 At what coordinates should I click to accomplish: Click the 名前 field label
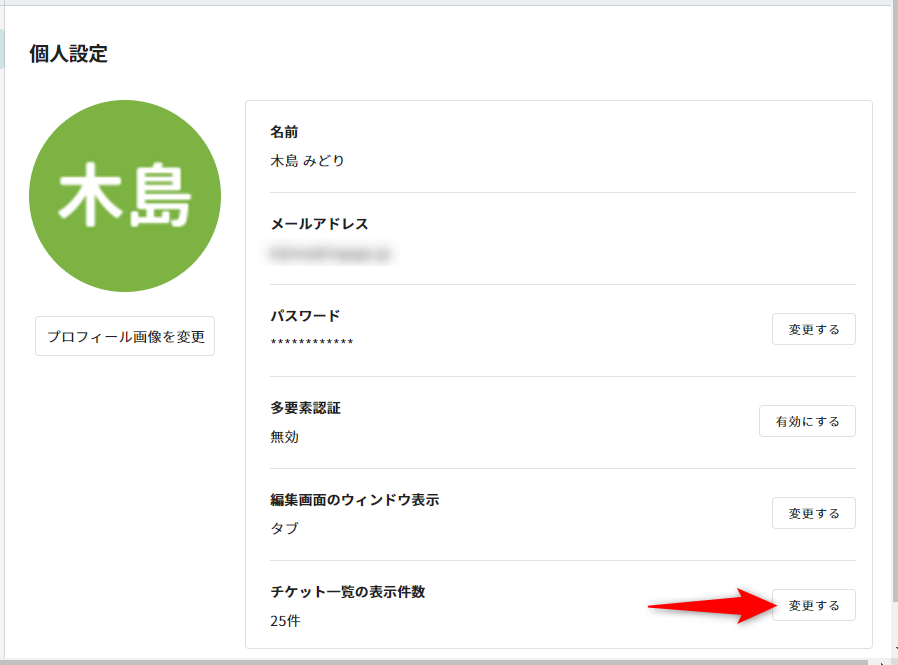(284, 132)
